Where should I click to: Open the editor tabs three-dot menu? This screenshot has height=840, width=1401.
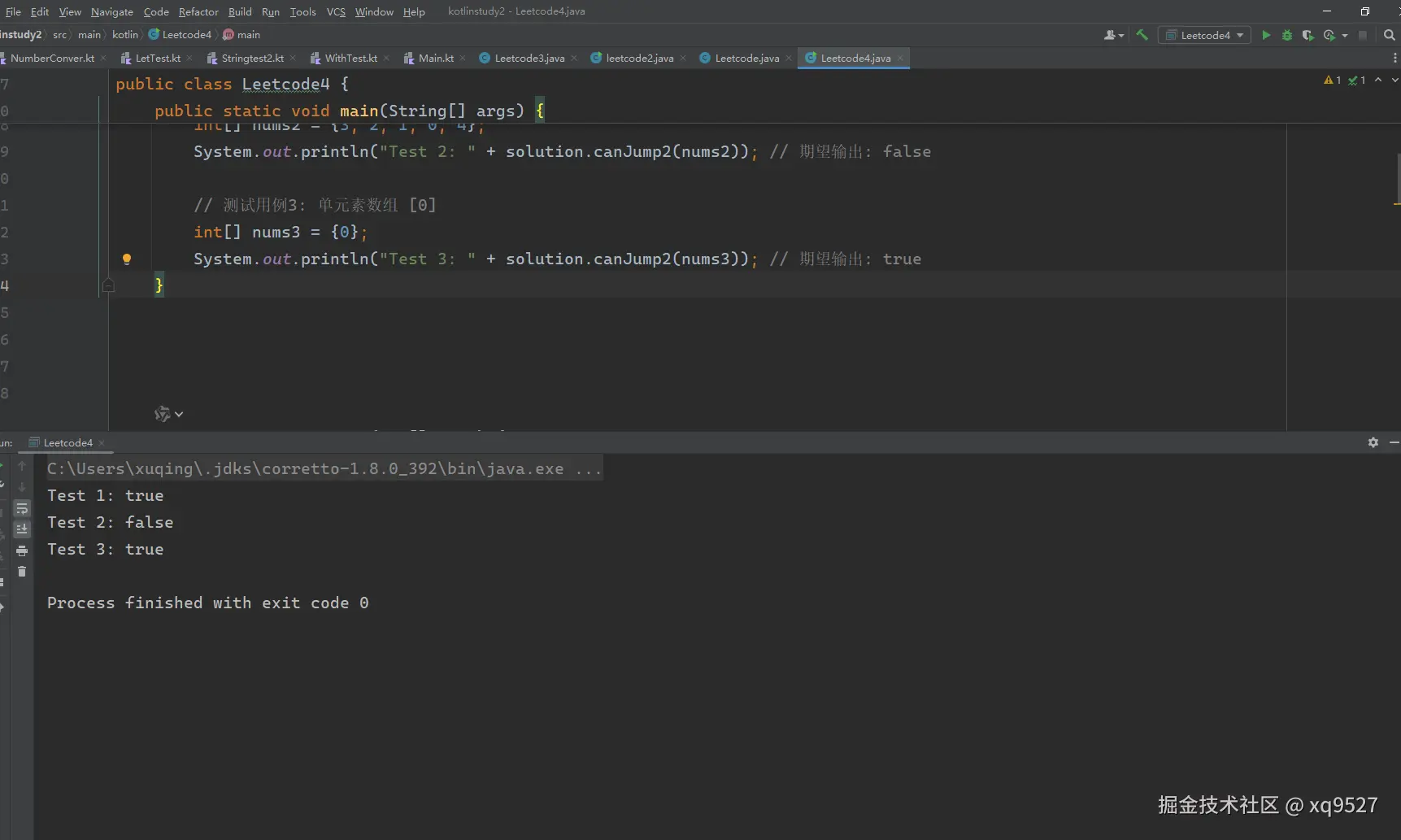[1394, 58]
